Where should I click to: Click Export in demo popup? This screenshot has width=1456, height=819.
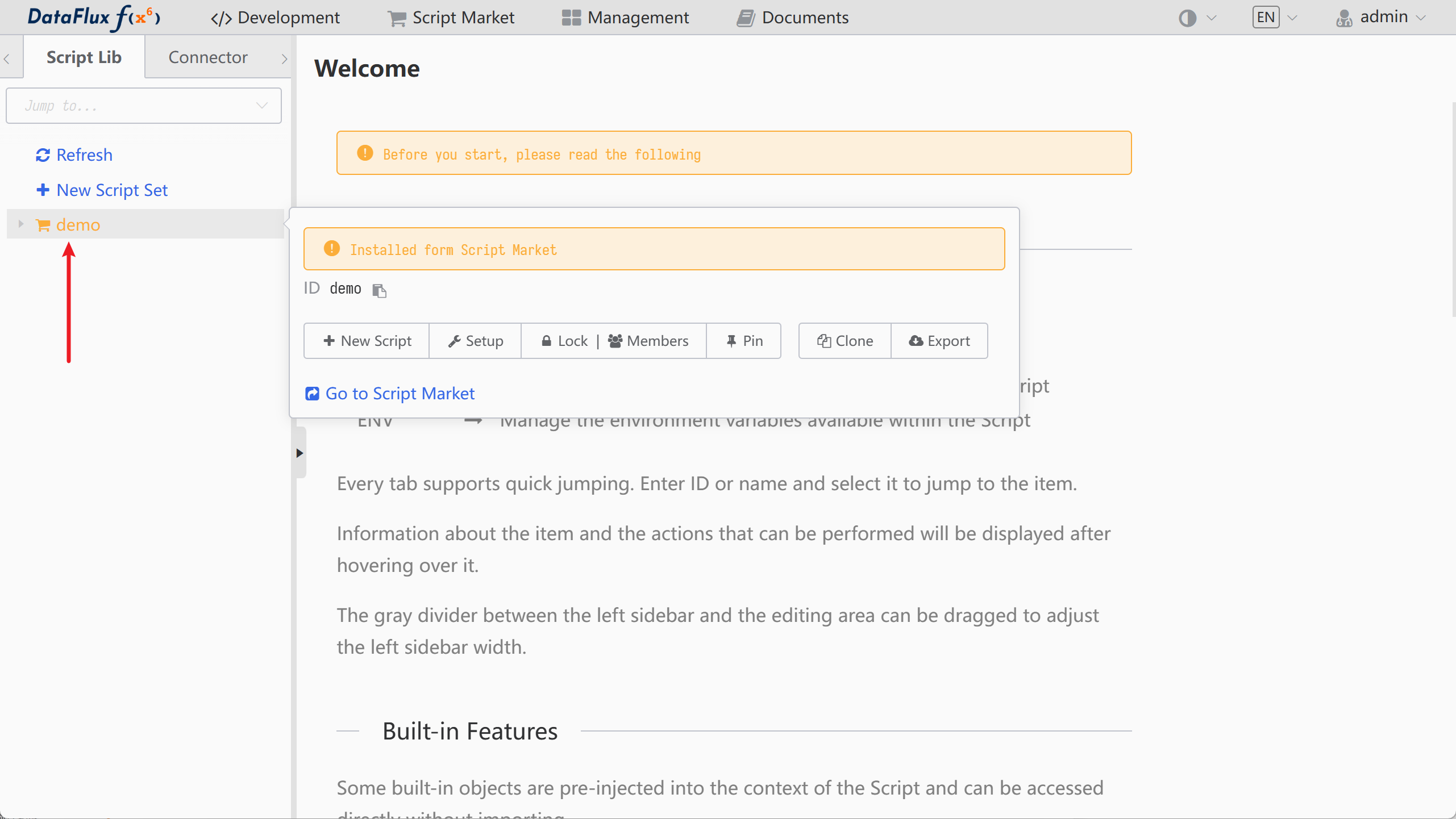[939, 341]
